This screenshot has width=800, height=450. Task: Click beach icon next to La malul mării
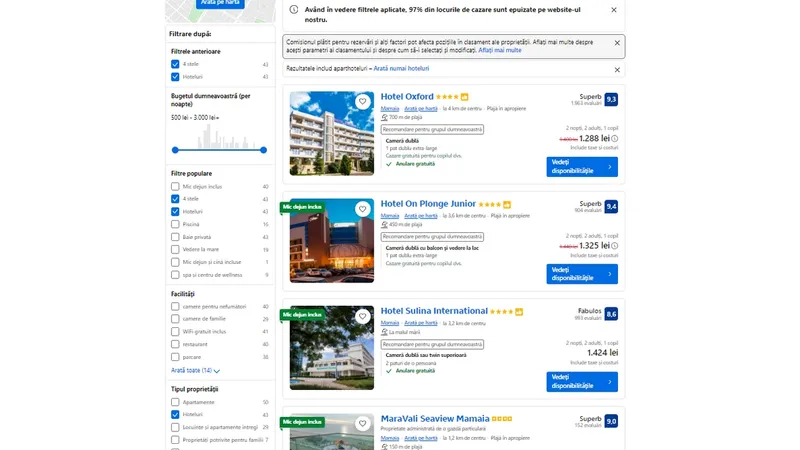coord(384,332)
